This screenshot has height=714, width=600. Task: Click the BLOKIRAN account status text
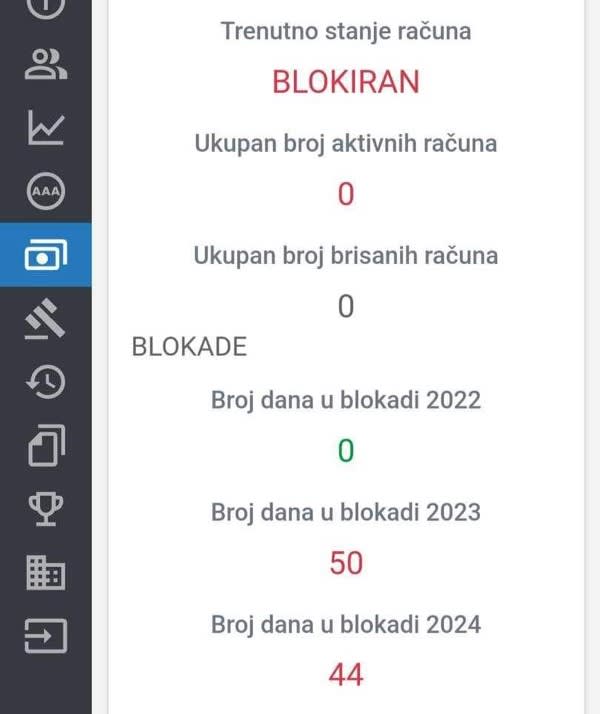(x=346, y=82)
